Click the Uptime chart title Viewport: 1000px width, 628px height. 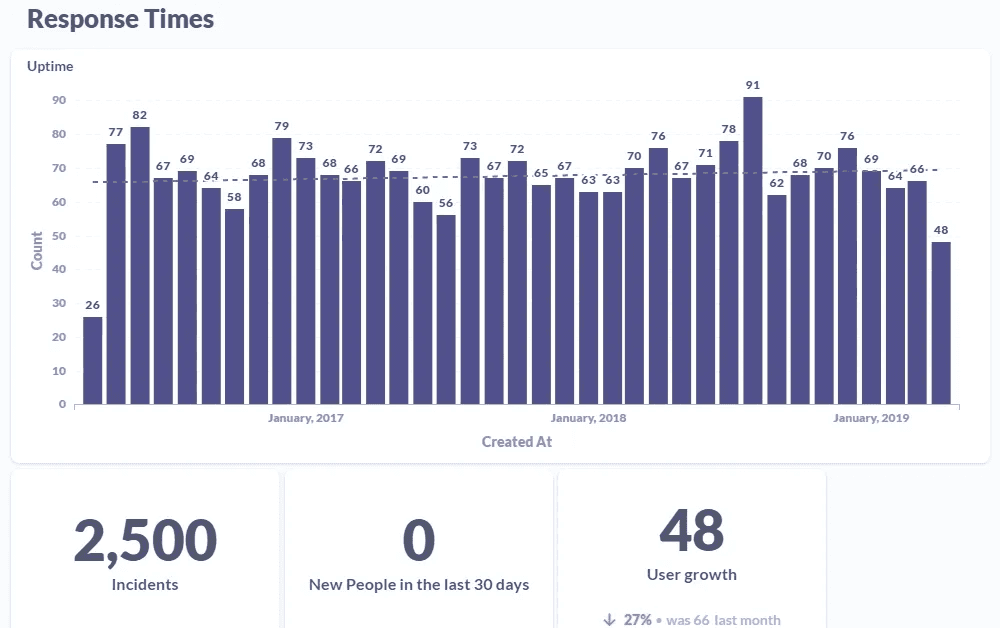(x=50, y=66)
